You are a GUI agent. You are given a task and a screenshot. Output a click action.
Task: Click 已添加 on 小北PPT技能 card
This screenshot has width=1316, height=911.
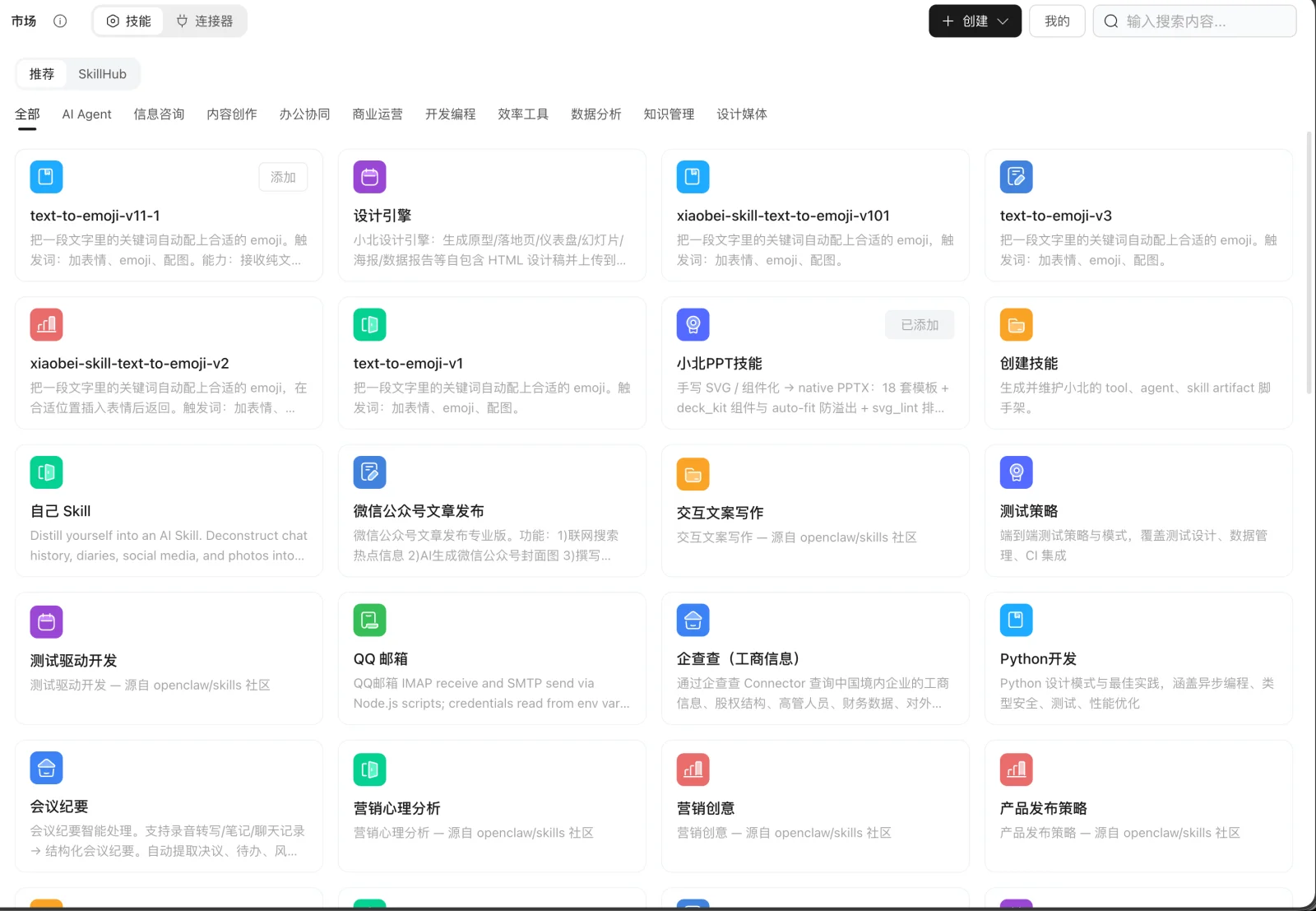[x=920, y=325]
